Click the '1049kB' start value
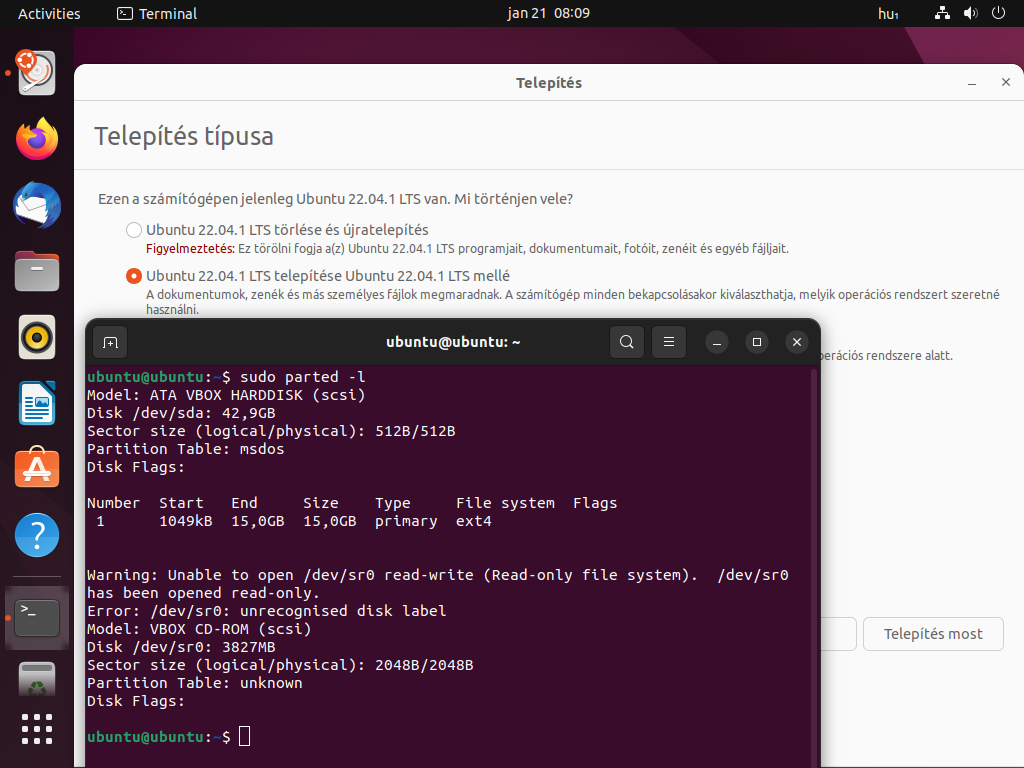 click(x=185, y=521)
